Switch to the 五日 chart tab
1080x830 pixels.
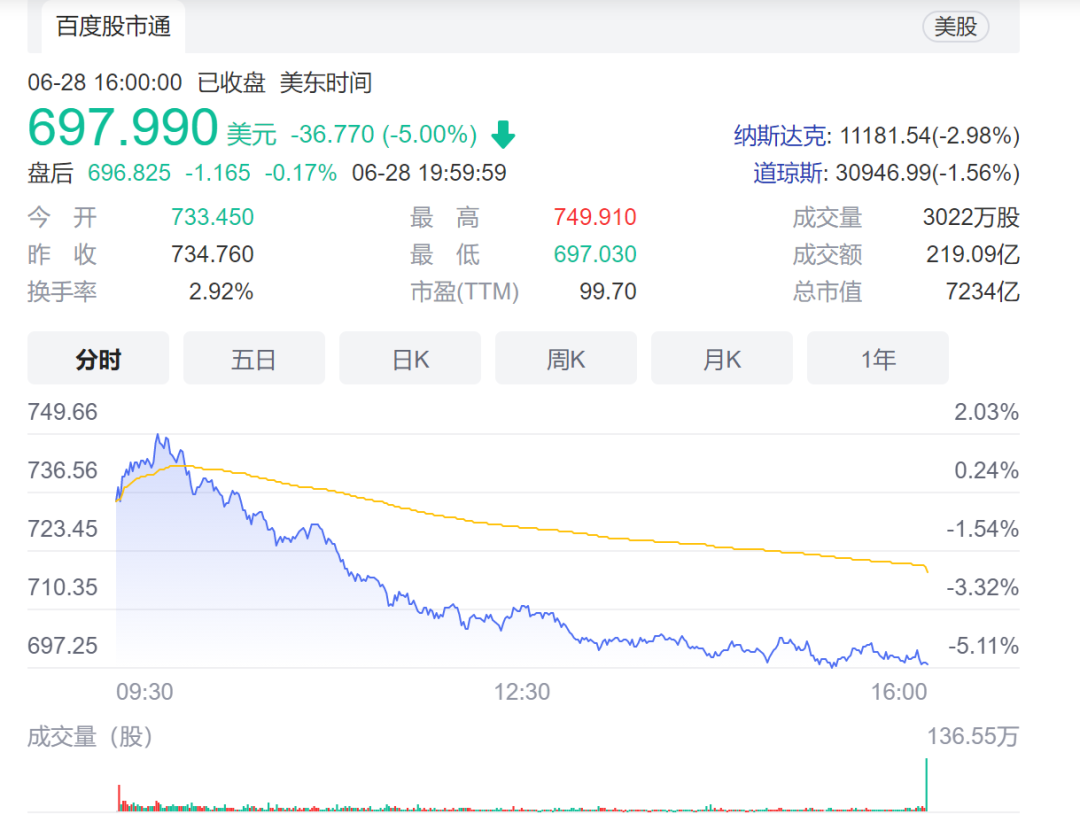point(254,359)
